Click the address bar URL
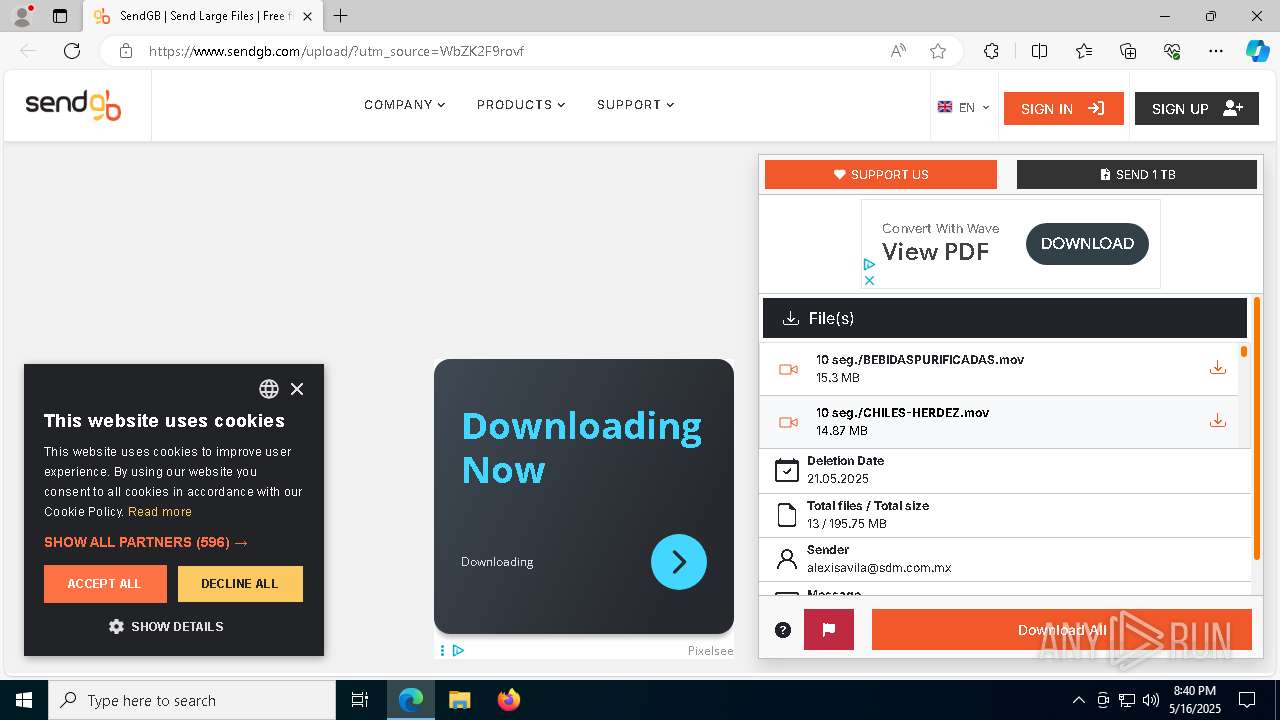This screenshot has height=720, width=1280. coord(336,51)
